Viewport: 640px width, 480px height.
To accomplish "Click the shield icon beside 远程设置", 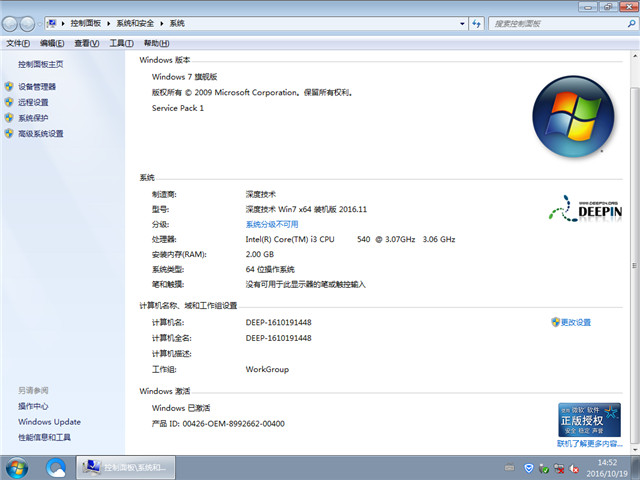I will [9, 102].
